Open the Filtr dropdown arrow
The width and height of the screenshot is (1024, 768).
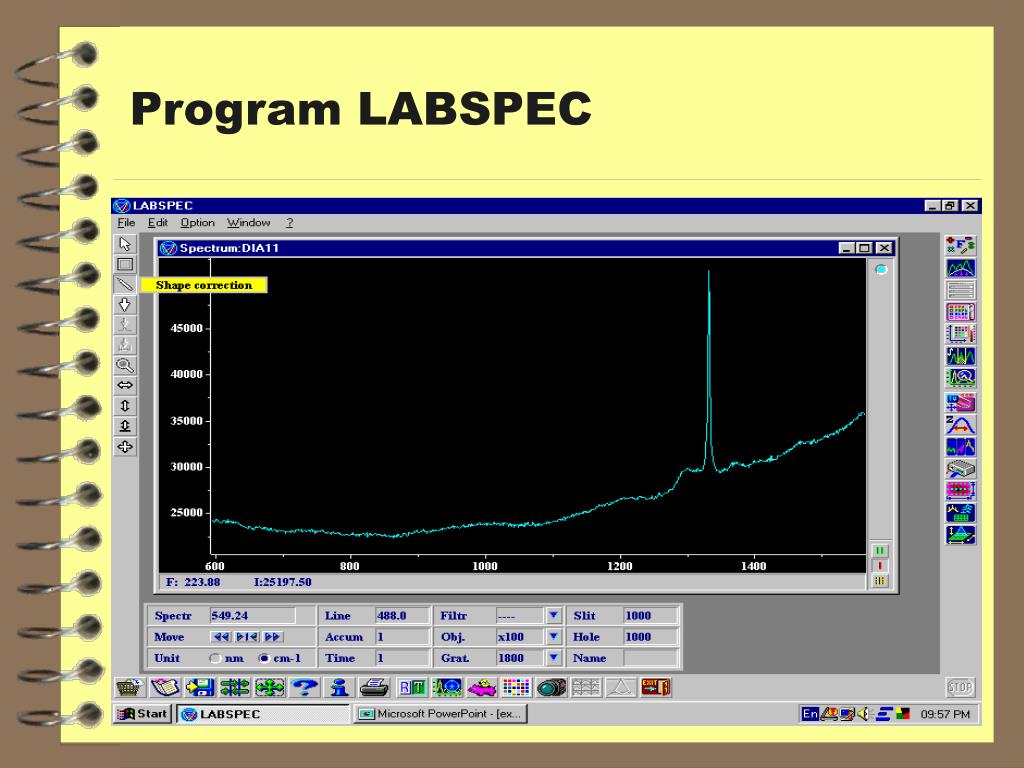click(553, 615)
